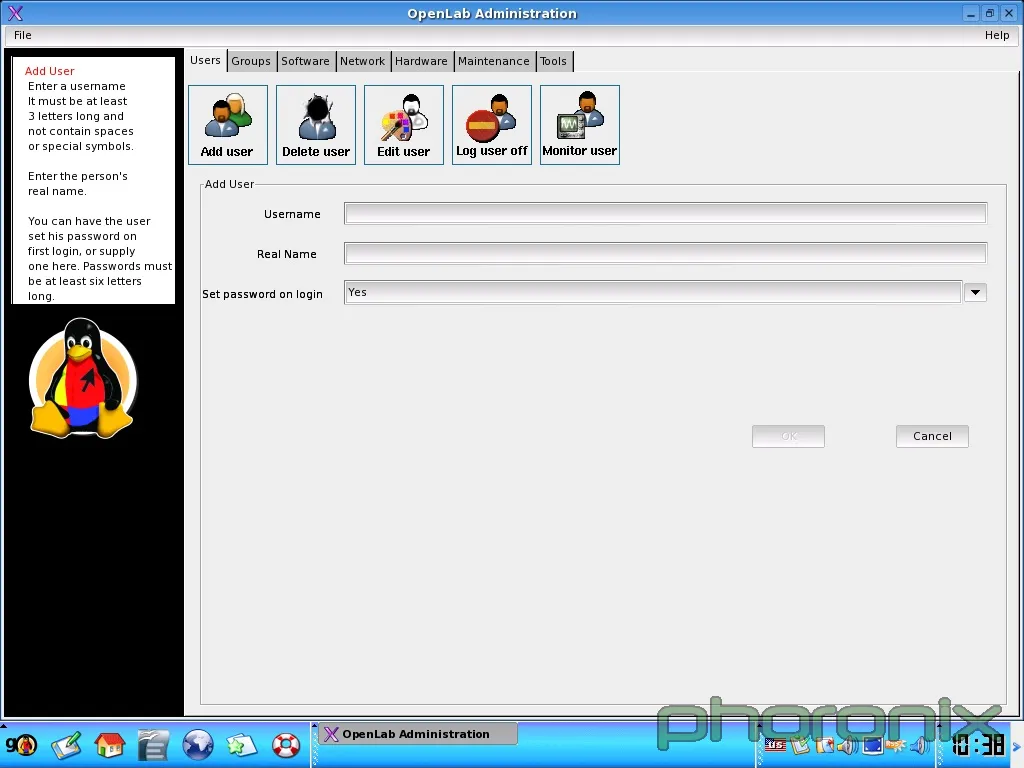Click the US flag keyboard layout indicator
The height and width of the screenshot is (768, 1024).
tap(775, 744)
